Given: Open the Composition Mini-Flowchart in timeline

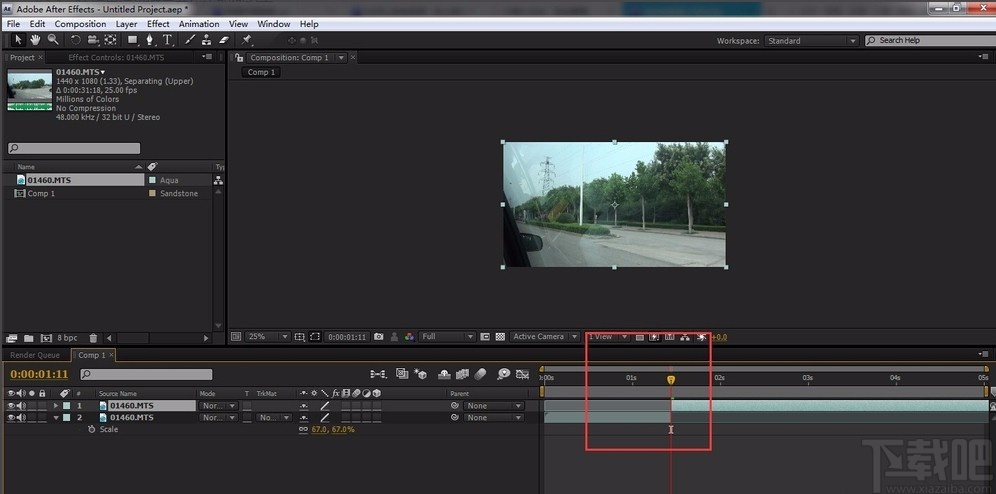Looking at the screenshot, I should click(378, 374).
